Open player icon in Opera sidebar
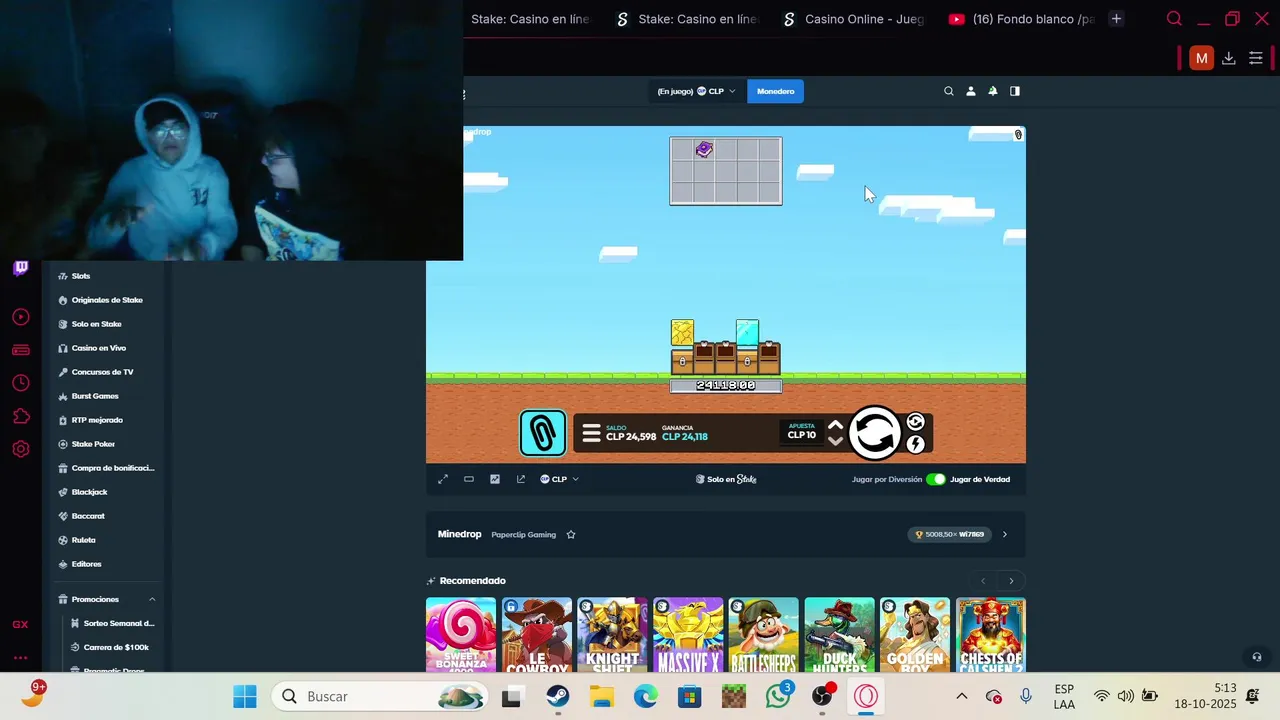Viewport: 1280px width, 720px height. click(20, 317)
